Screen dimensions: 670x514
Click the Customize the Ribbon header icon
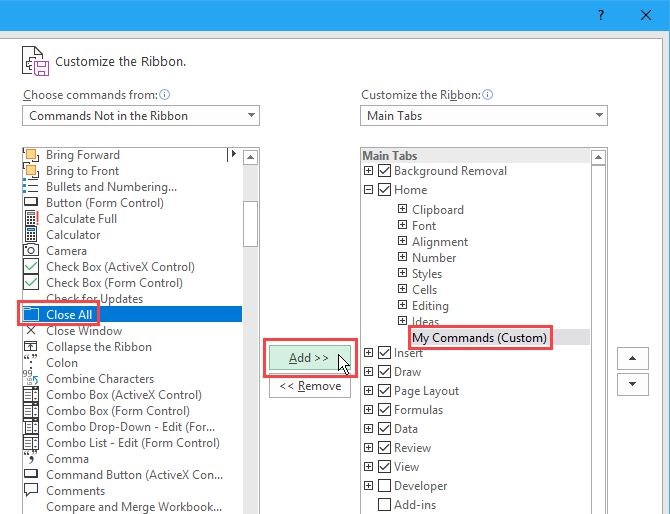tap(35, 61)
